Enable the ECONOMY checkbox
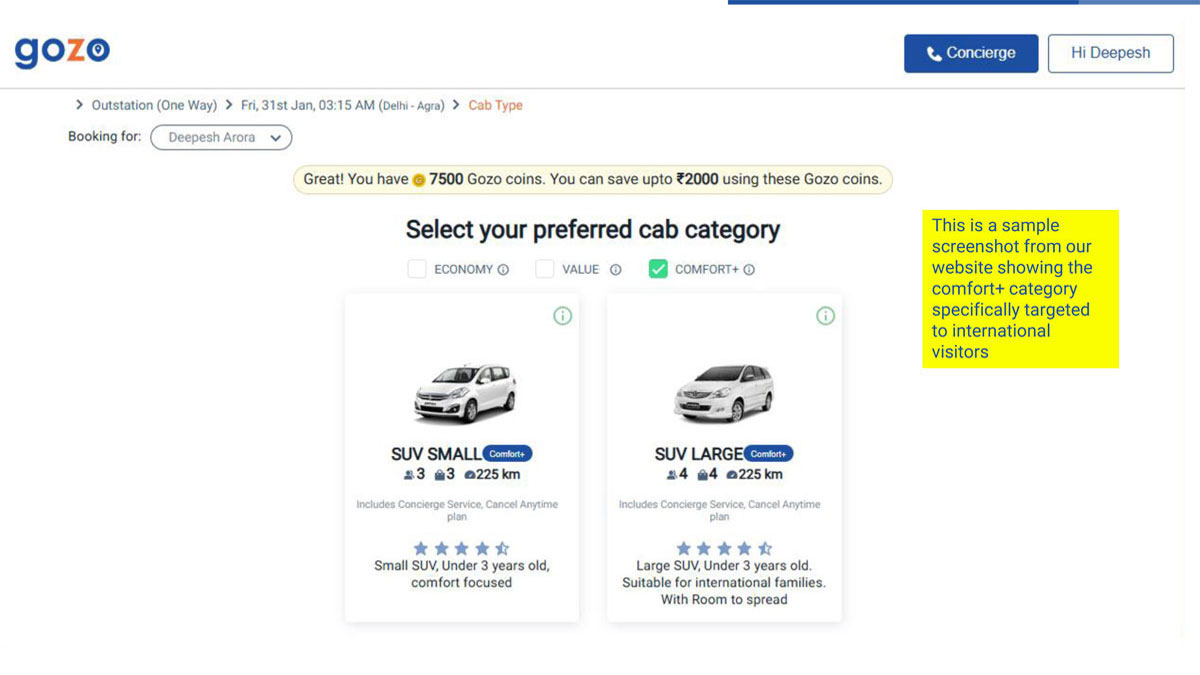1200x675 pixels. [417, 269]
